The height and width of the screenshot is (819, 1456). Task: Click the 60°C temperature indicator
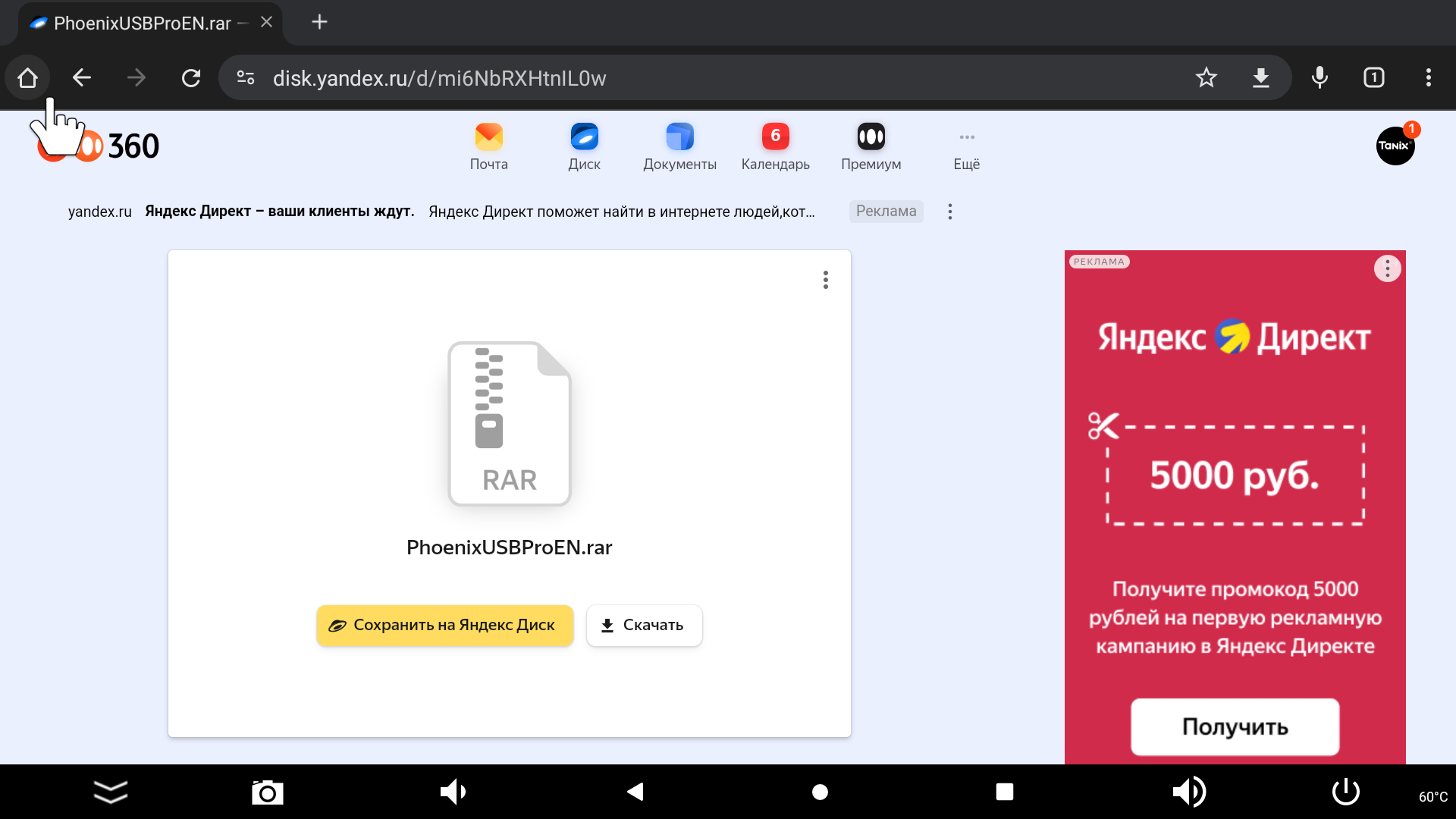[1433, 796]
